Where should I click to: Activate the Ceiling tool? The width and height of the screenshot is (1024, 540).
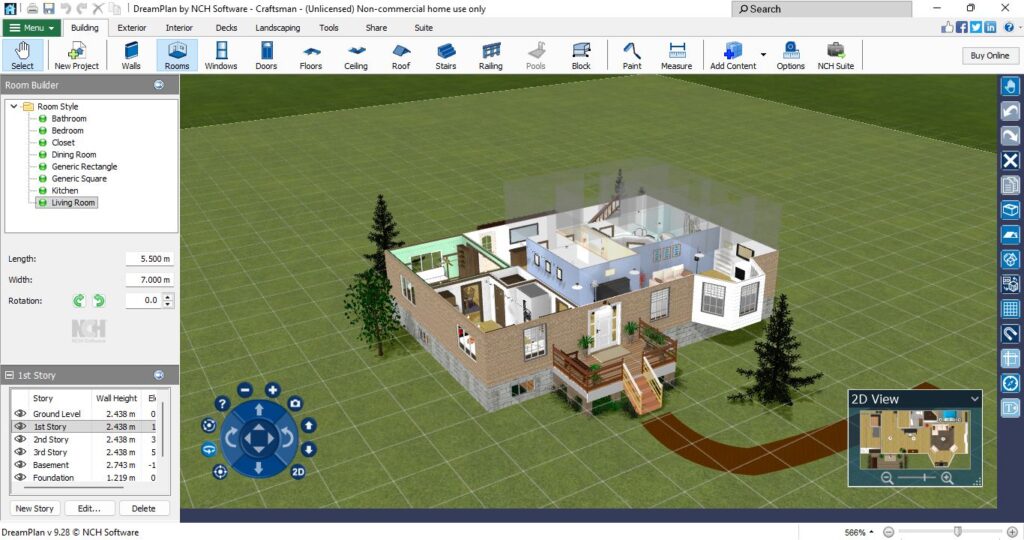pyautogui.click(x=356, y=56)
